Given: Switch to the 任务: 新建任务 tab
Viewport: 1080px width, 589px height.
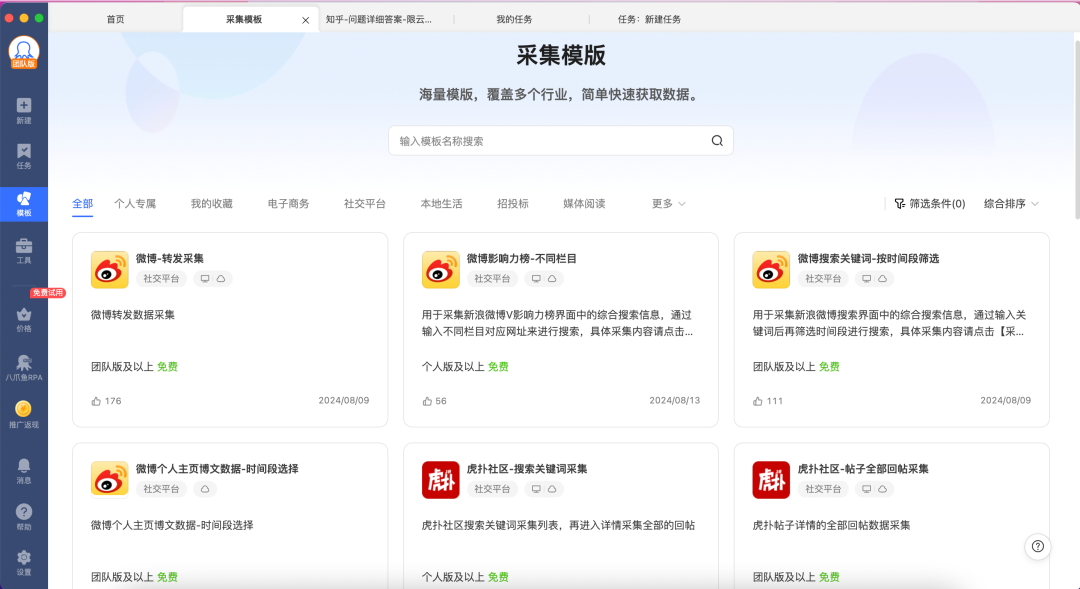Looking at the screenshot, I should [649, 19].
